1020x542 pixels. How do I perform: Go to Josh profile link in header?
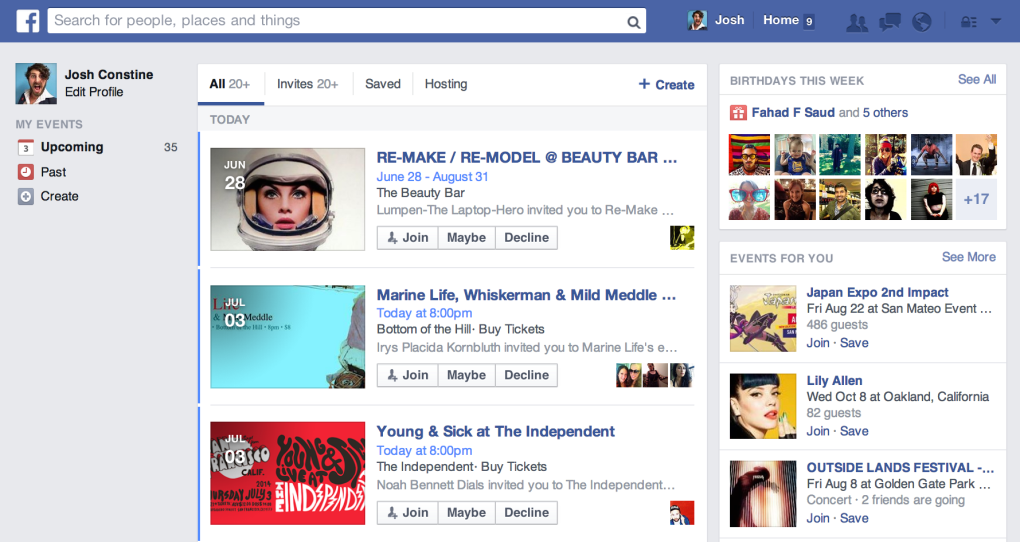pos(729,20)
